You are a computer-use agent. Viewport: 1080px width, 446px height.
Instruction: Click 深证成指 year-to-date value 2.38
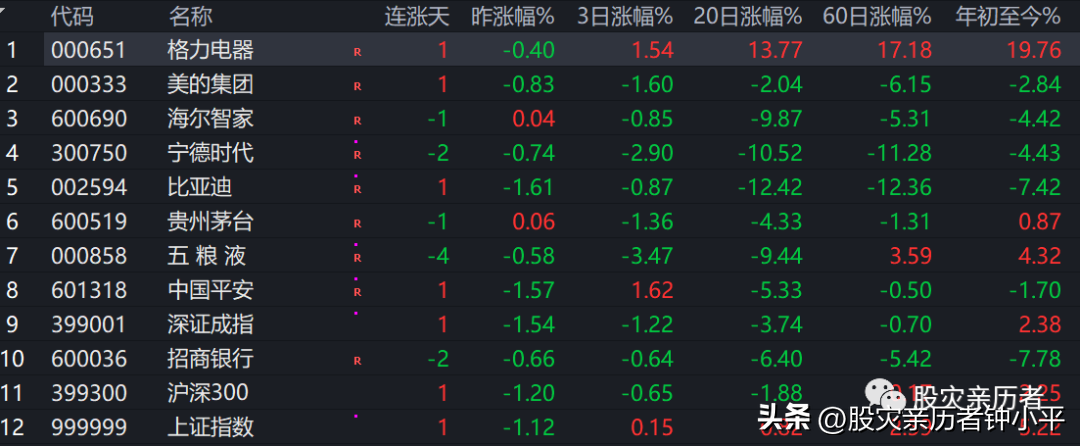pyautogui.click(x=1040, y=324)
